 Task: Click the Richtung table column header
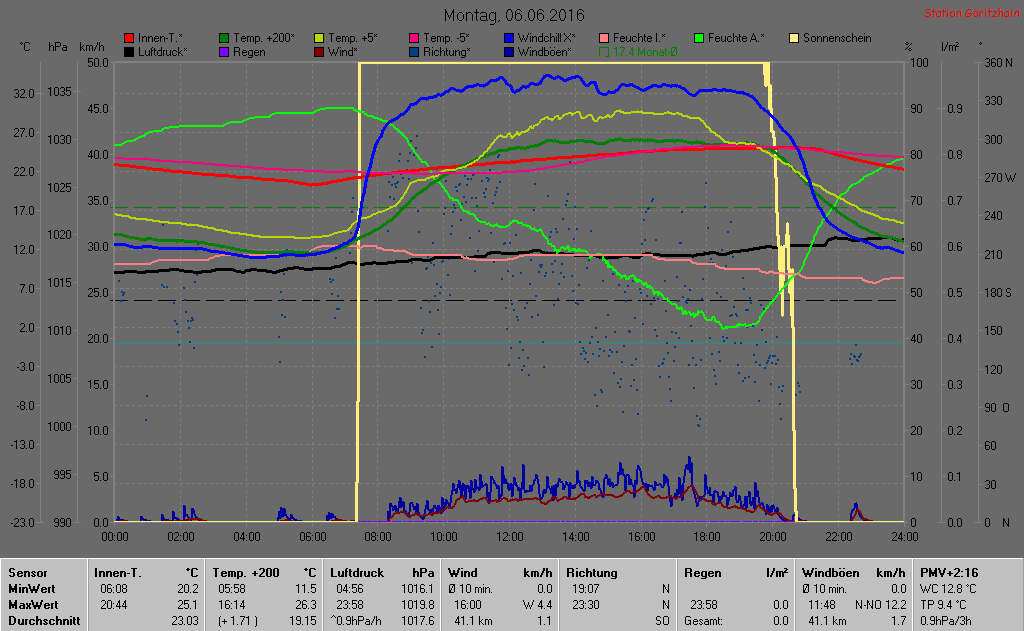[592, 573]
